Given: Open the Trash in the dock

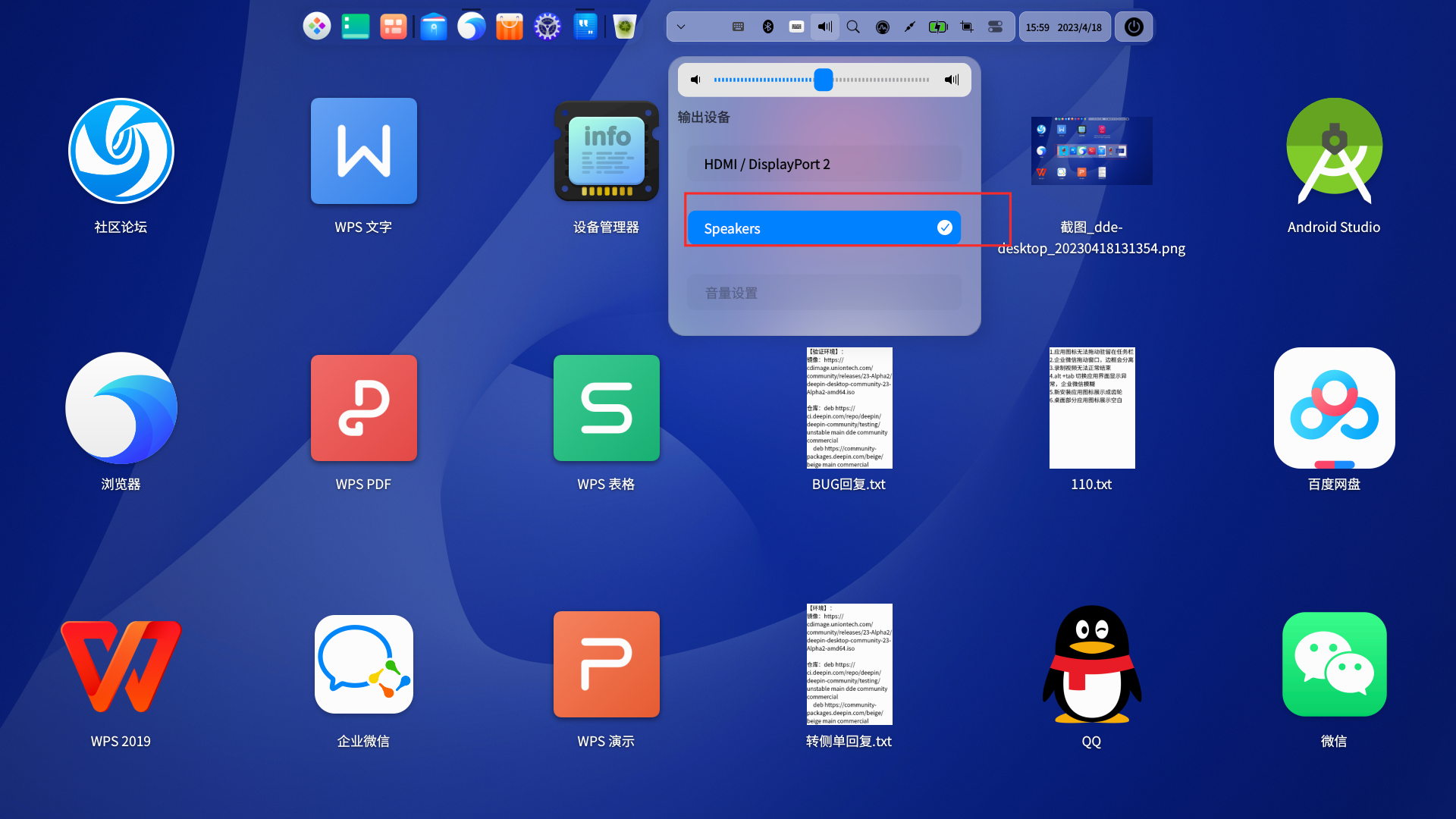Looking at the screenshot, I should coord(625,27).
